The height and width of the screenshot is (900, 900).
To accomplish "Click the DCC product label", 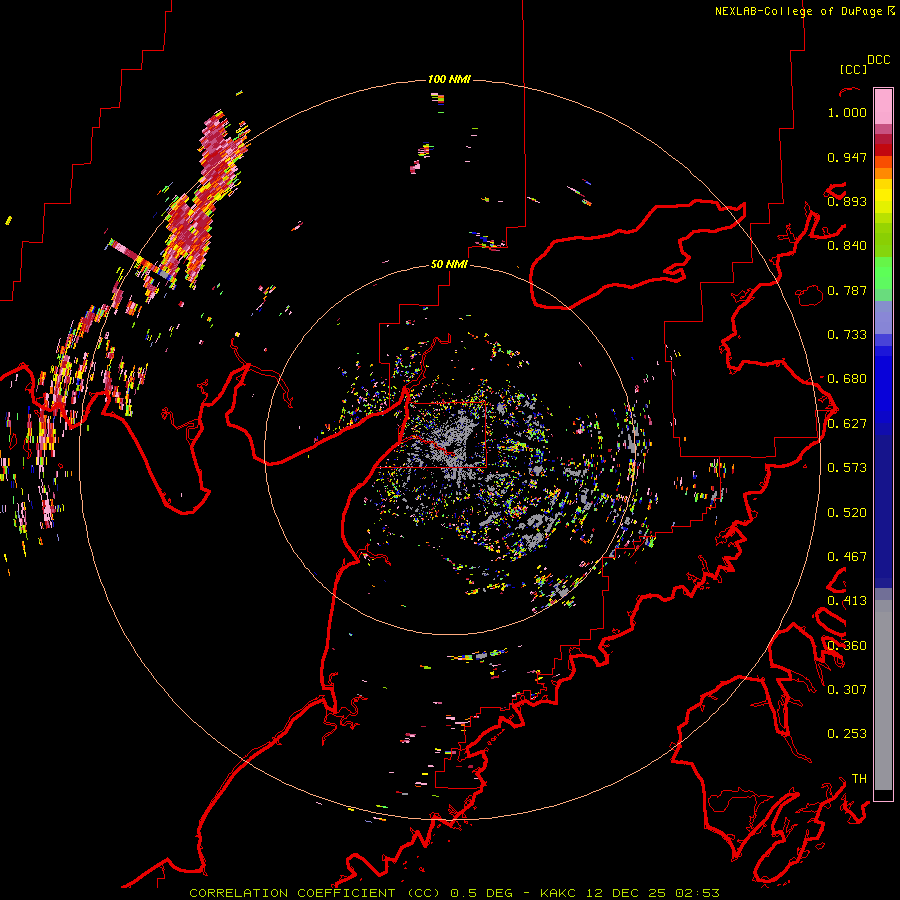I will (x=878, y=60).
